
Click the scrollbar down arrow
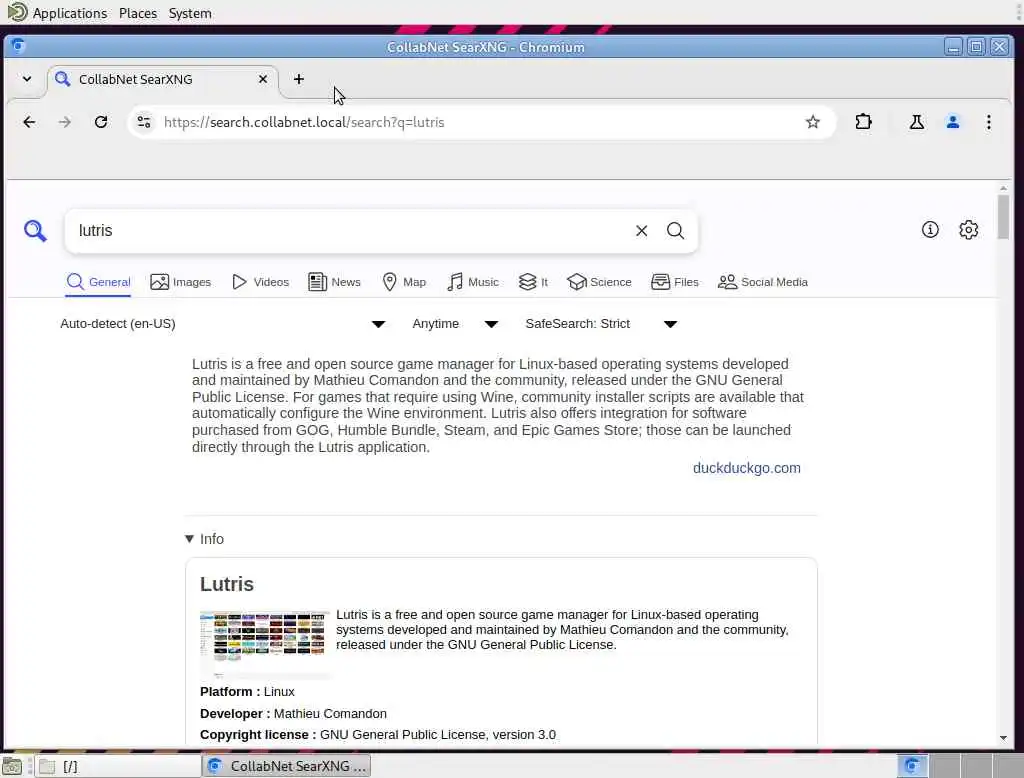pos(1003,737)
